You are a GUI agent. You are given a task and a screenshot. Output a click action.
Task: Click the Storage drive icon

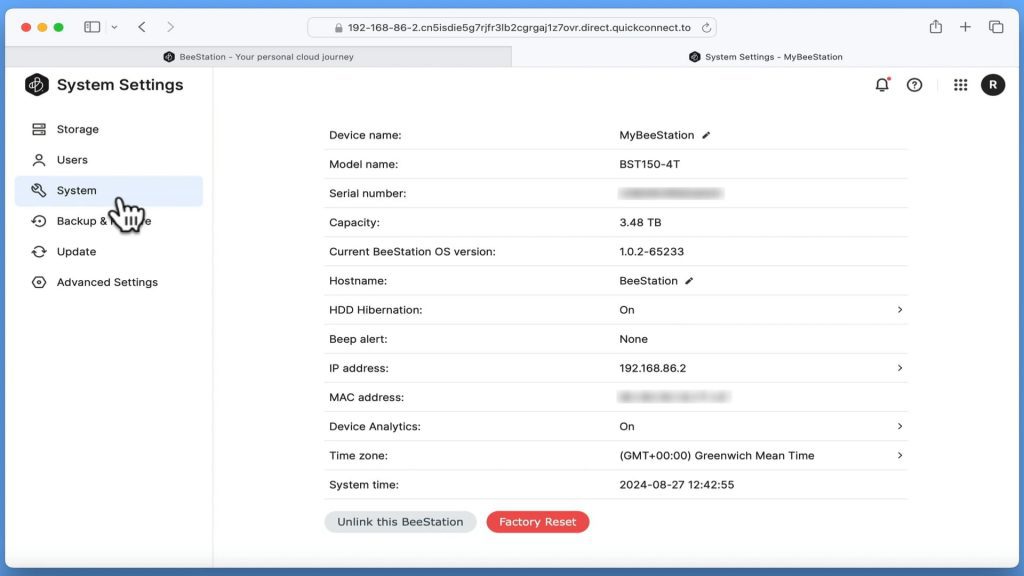click(x=39, y=129)
